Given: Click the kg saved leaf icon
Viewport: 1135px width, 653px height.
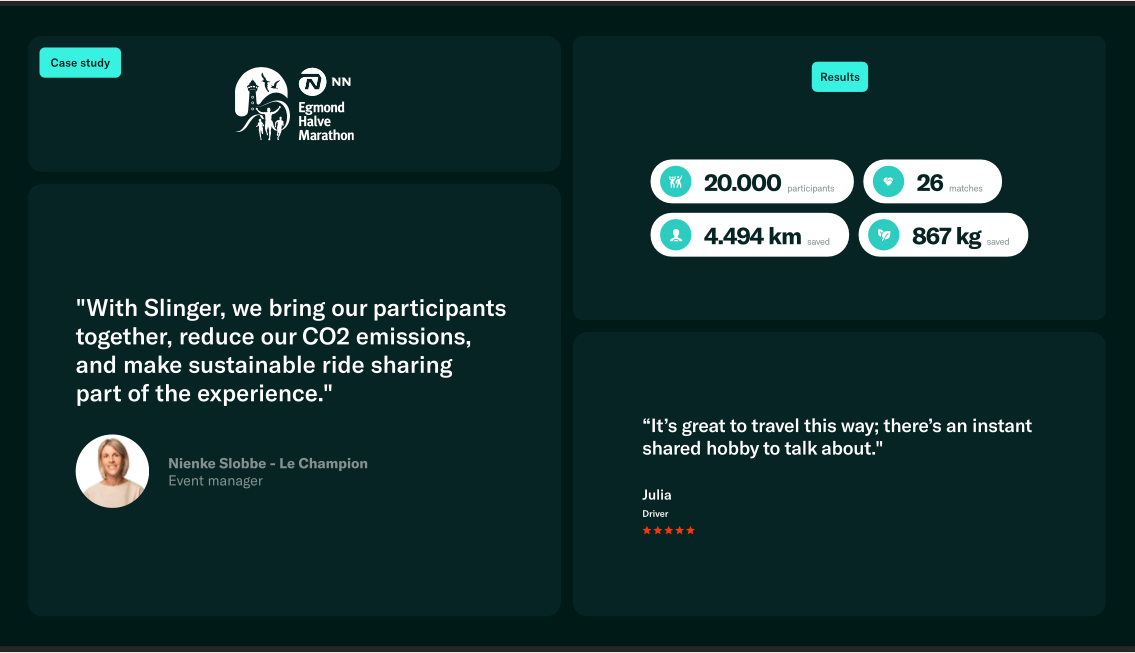Looking at the screenshot, I should (884, 236).
